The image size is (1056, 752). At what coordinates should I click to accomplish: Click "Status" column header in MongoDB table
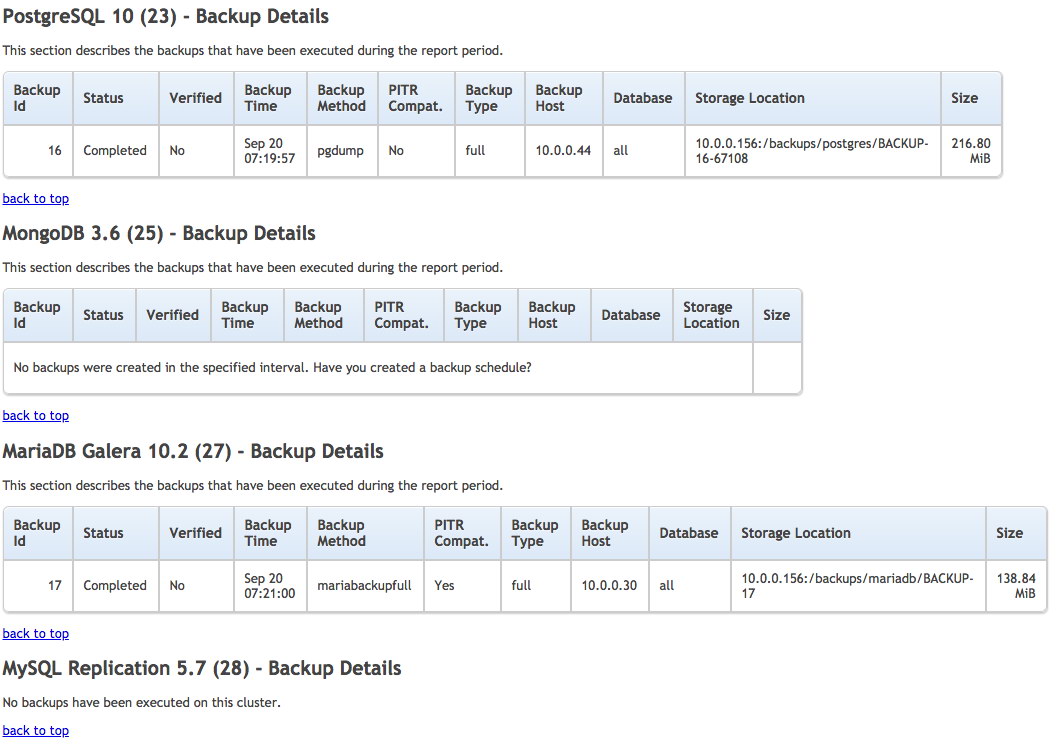[x=103, y=315]
